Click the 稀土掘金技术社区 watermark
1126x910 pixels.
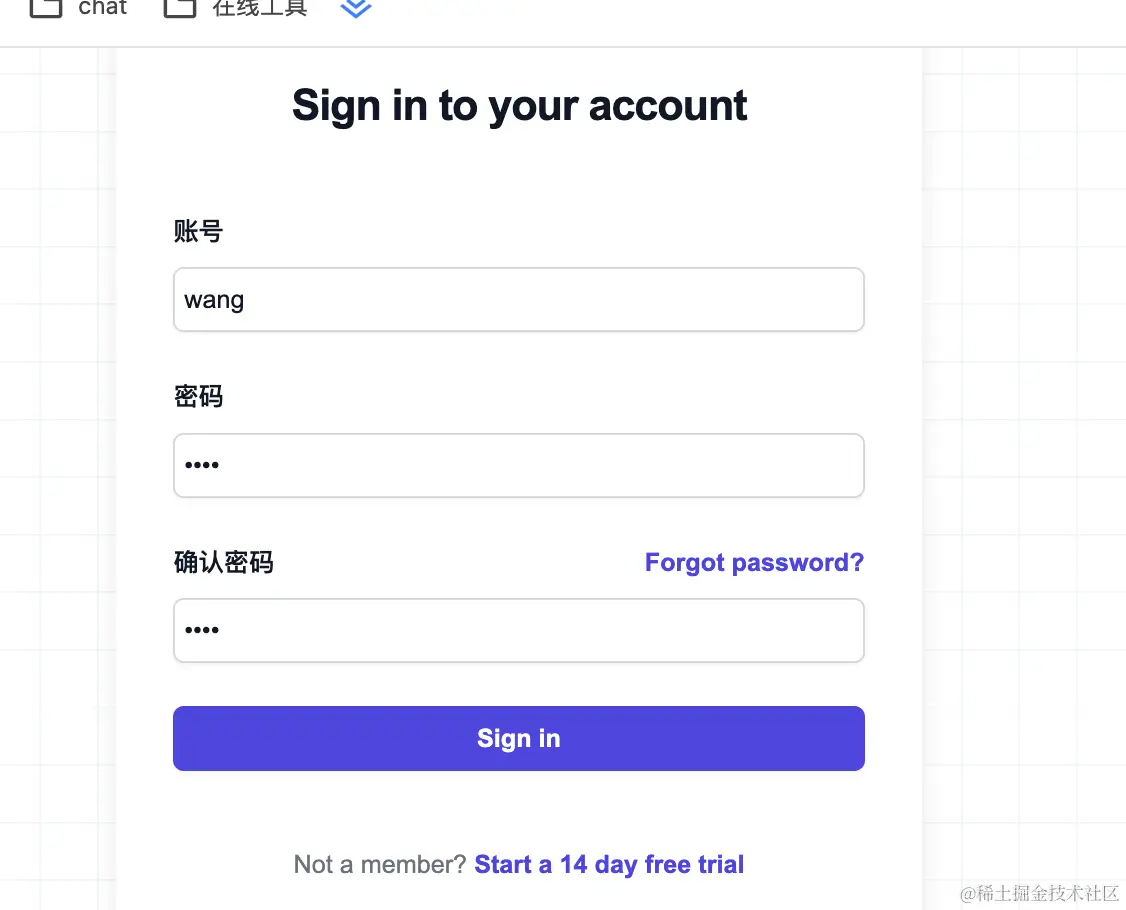[1039, 893]
